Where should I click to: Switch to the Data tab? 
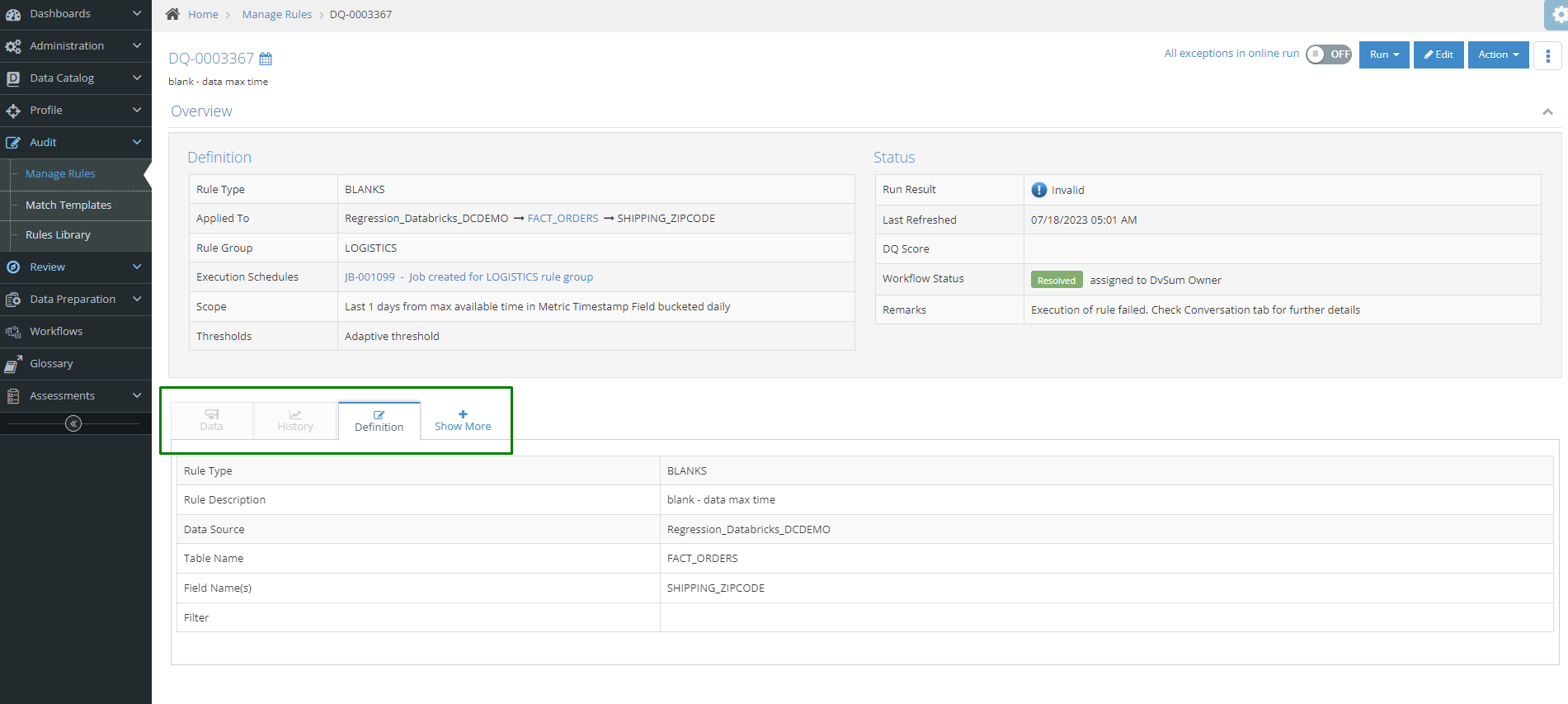212,420
